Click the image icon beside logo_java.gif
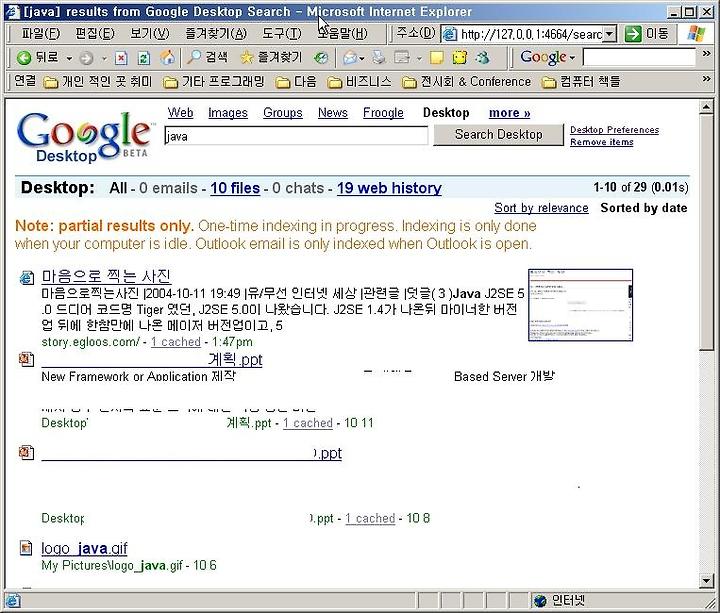The width and height of the screenshot is (720, 613). [x=26, y=548]
